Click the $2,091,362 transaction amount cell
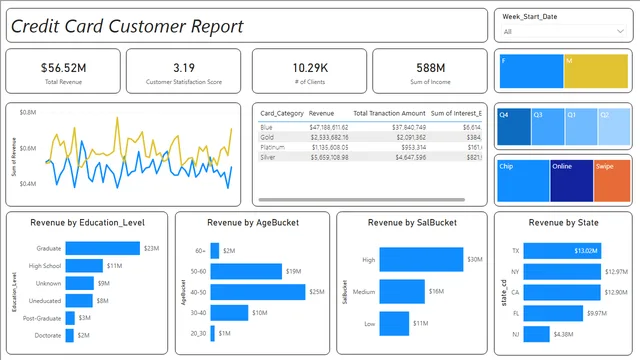 [411, 137]
